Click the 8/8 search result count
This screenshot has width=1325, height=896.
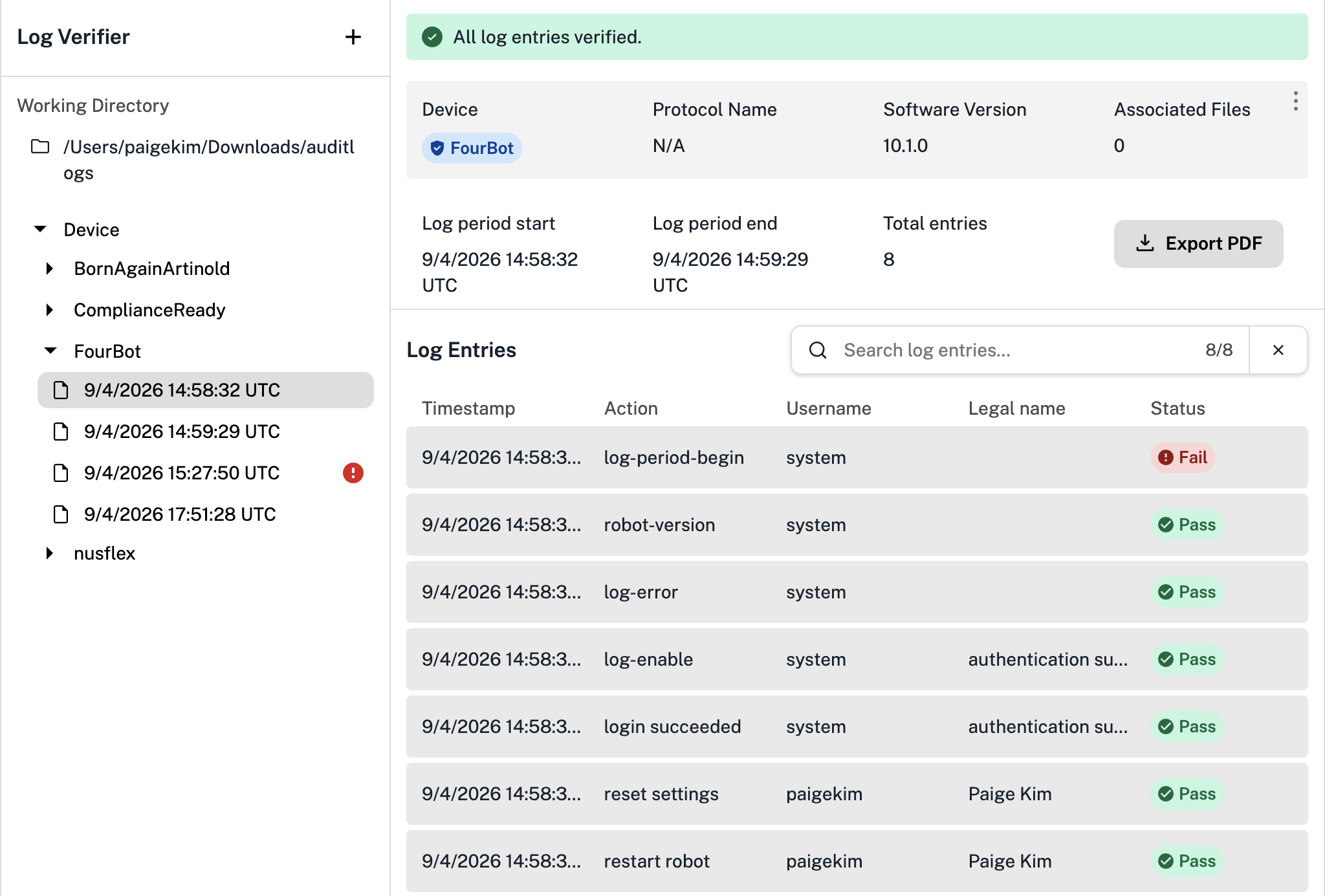1219,350
